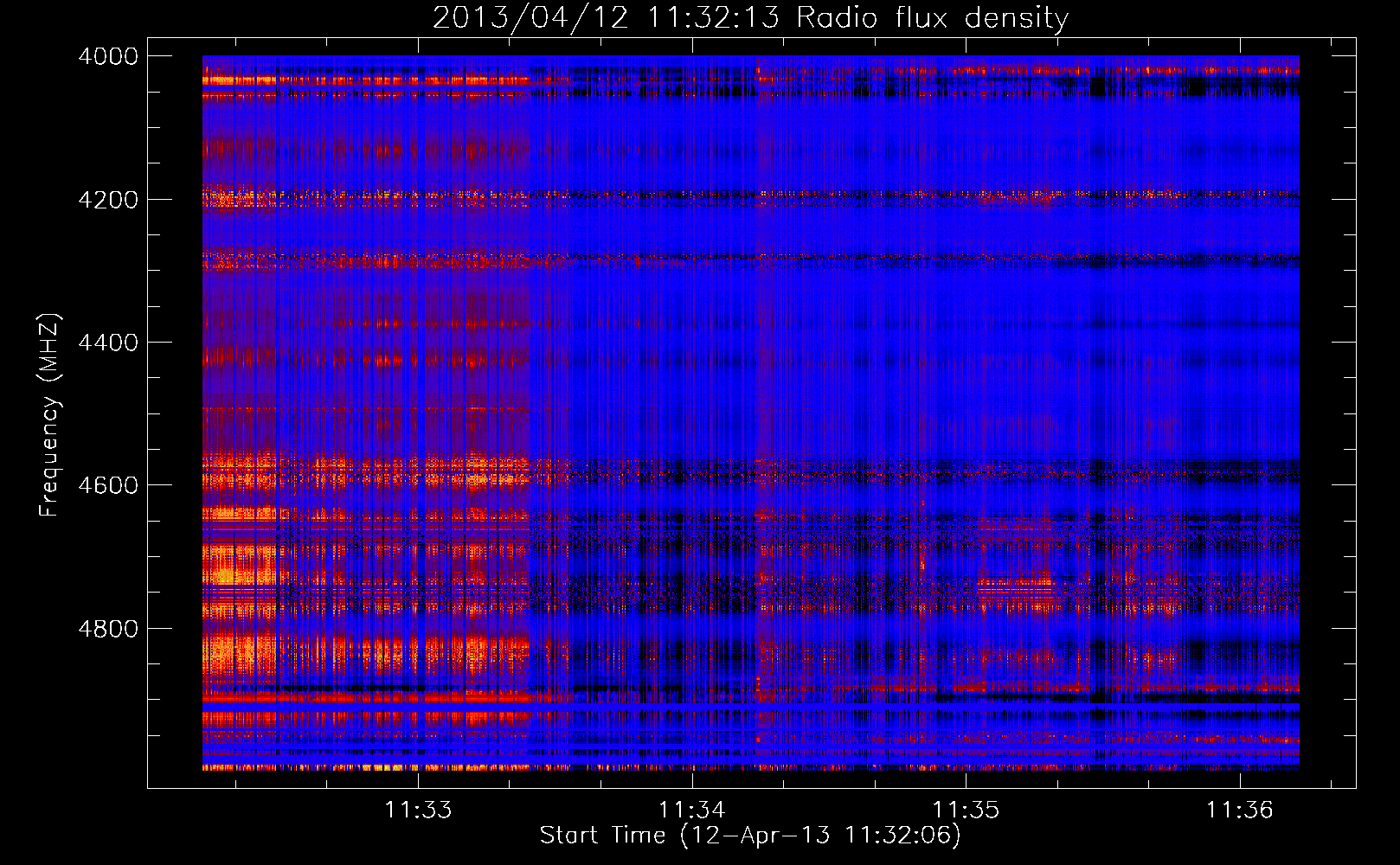Click the 4600 frequency axis label

click(108, 485)
